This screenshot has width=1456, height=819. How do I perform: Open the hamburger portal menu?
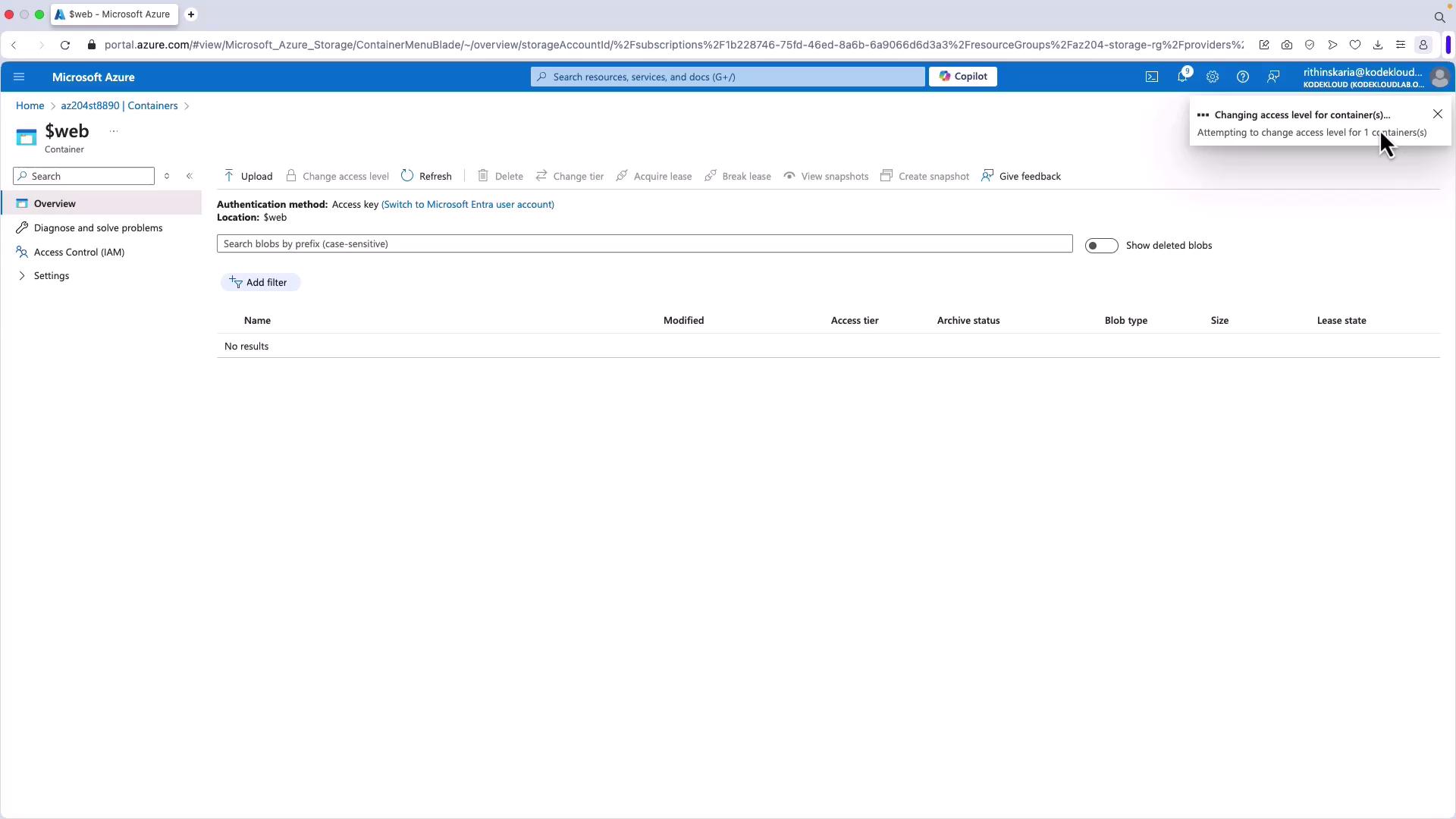[19, 77]
